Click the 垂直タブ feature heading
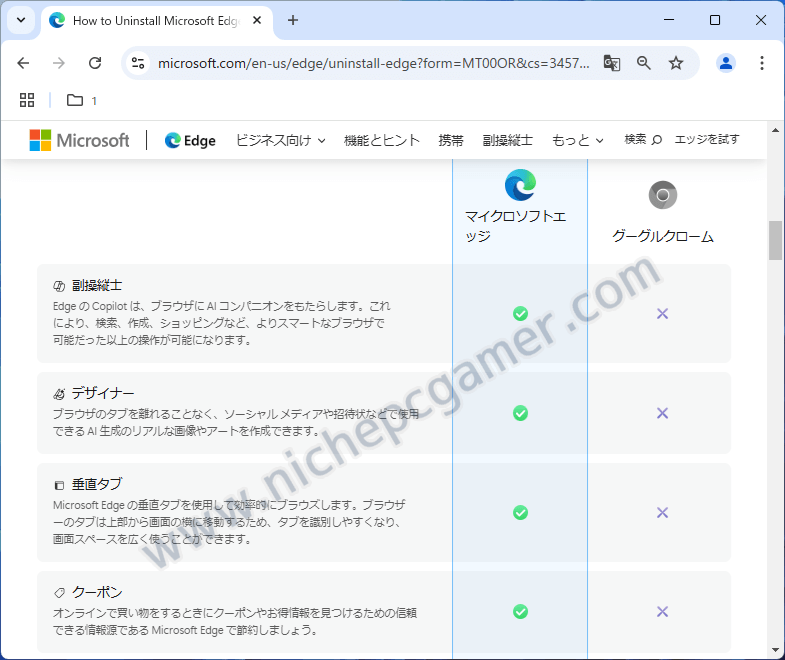Image resolution: width=785 pixels, height=660 pixels. [97, 484]
